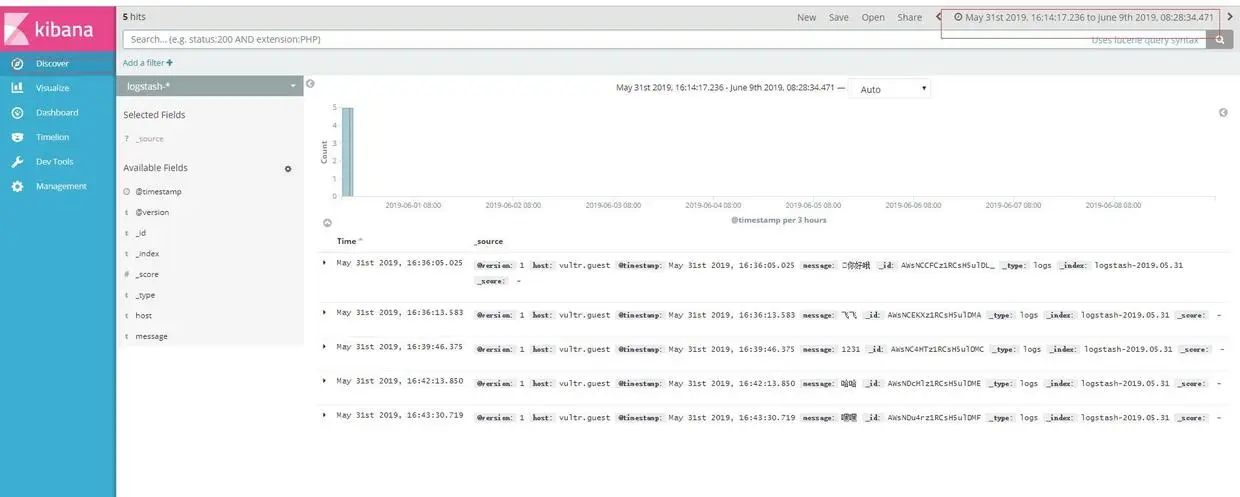Collapse the field sidebar with the arrow
The image size is (1240, 497).
tap(310, 84)
